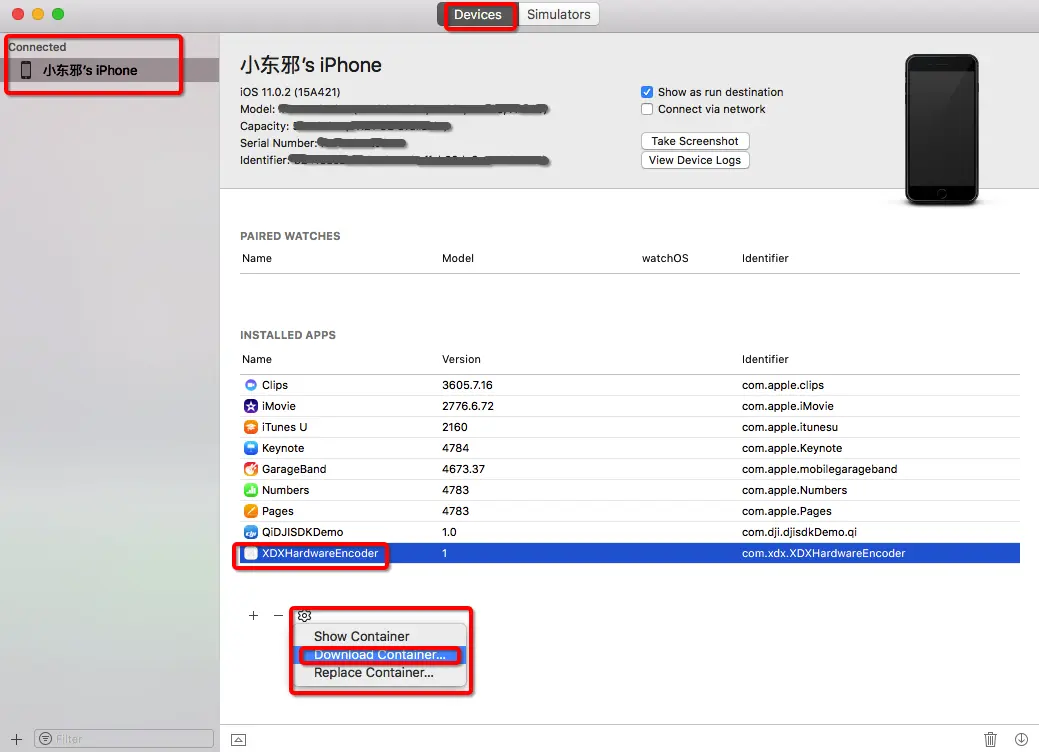Viewport: 1039px width, 752px height.
Task: Enable Connect via network checkbox
Action: pos(647,109)
